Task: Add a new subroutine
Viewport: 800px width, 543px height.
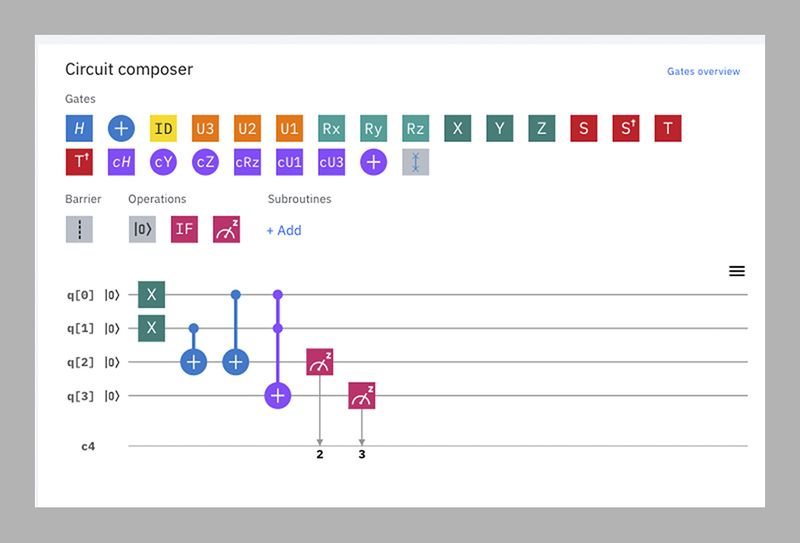Action: [284, 230]
